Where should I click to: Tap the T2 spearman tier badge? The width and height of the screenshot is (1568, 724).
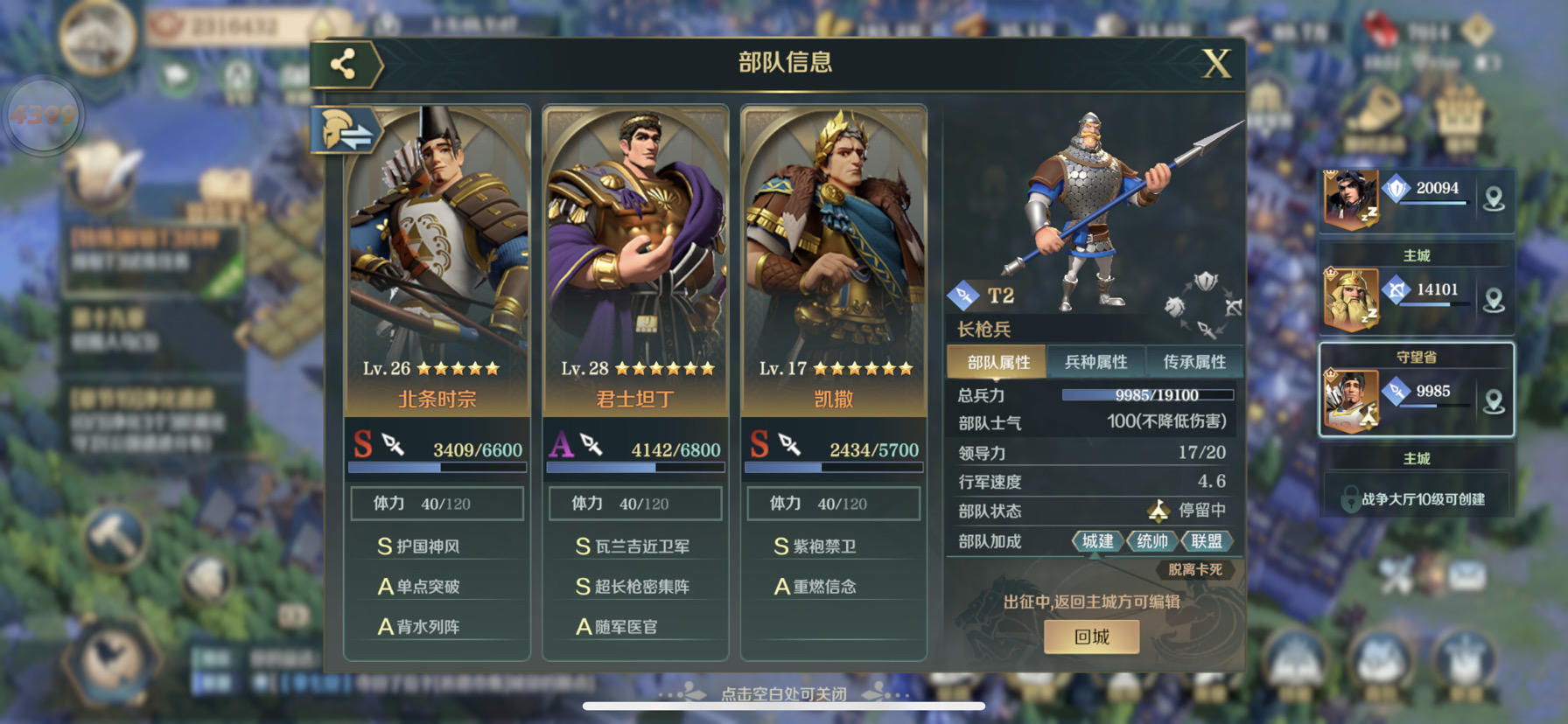(x=983, y=296)
